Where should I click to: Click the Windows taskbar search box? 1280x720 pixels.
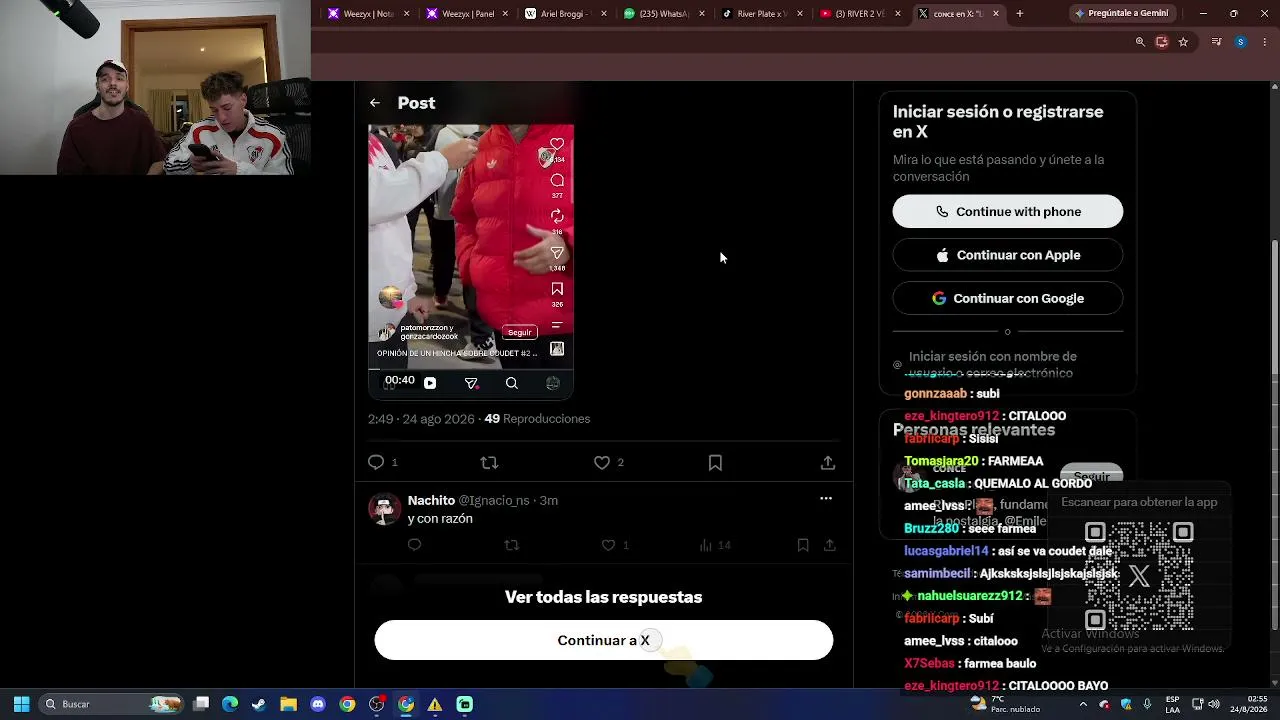pyautogui.click(x=112, y=704)
